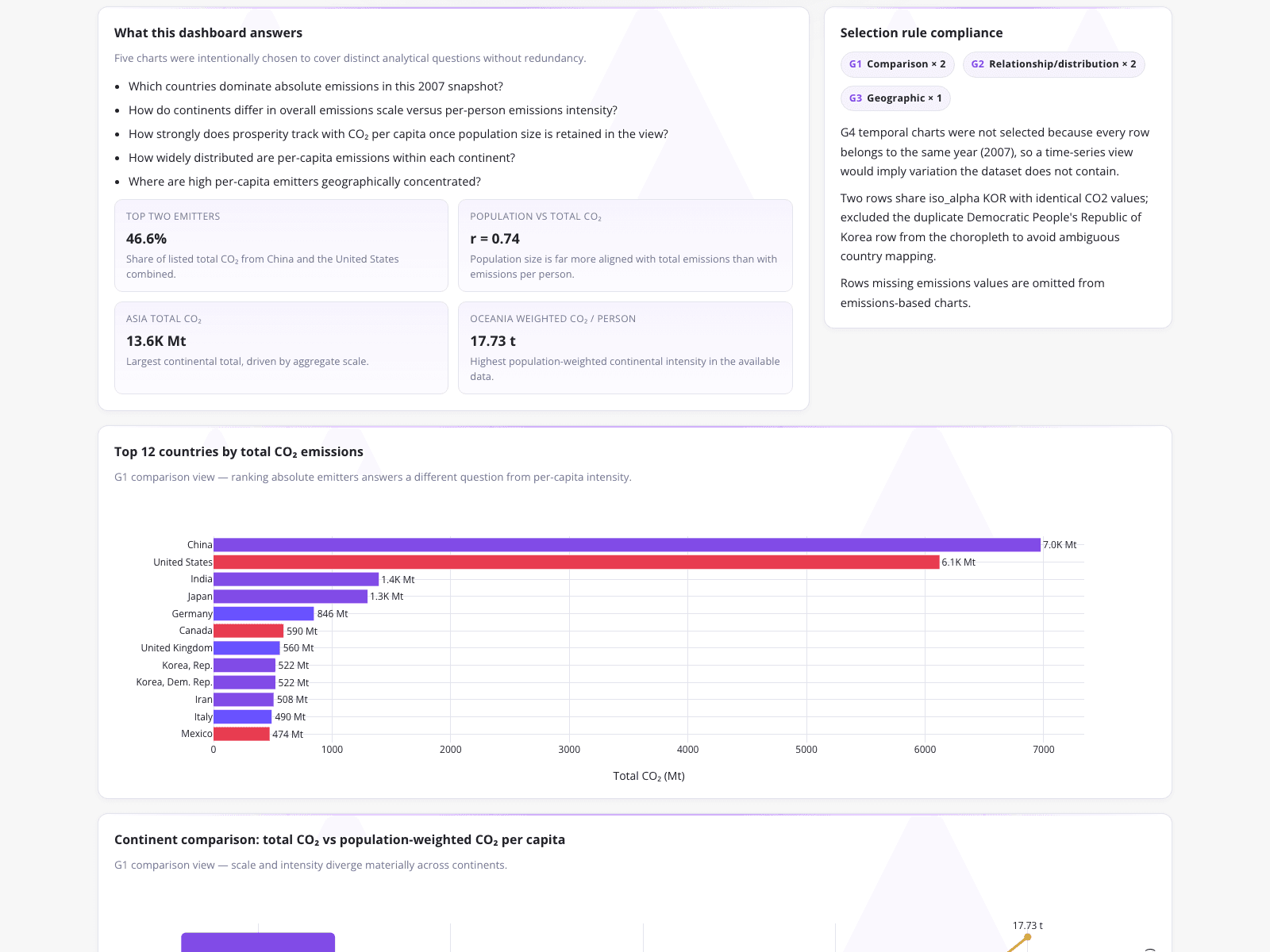Click India's bar in the chart
The image size is (1270, 952).
pyautogui.click(x=296, y=580)
